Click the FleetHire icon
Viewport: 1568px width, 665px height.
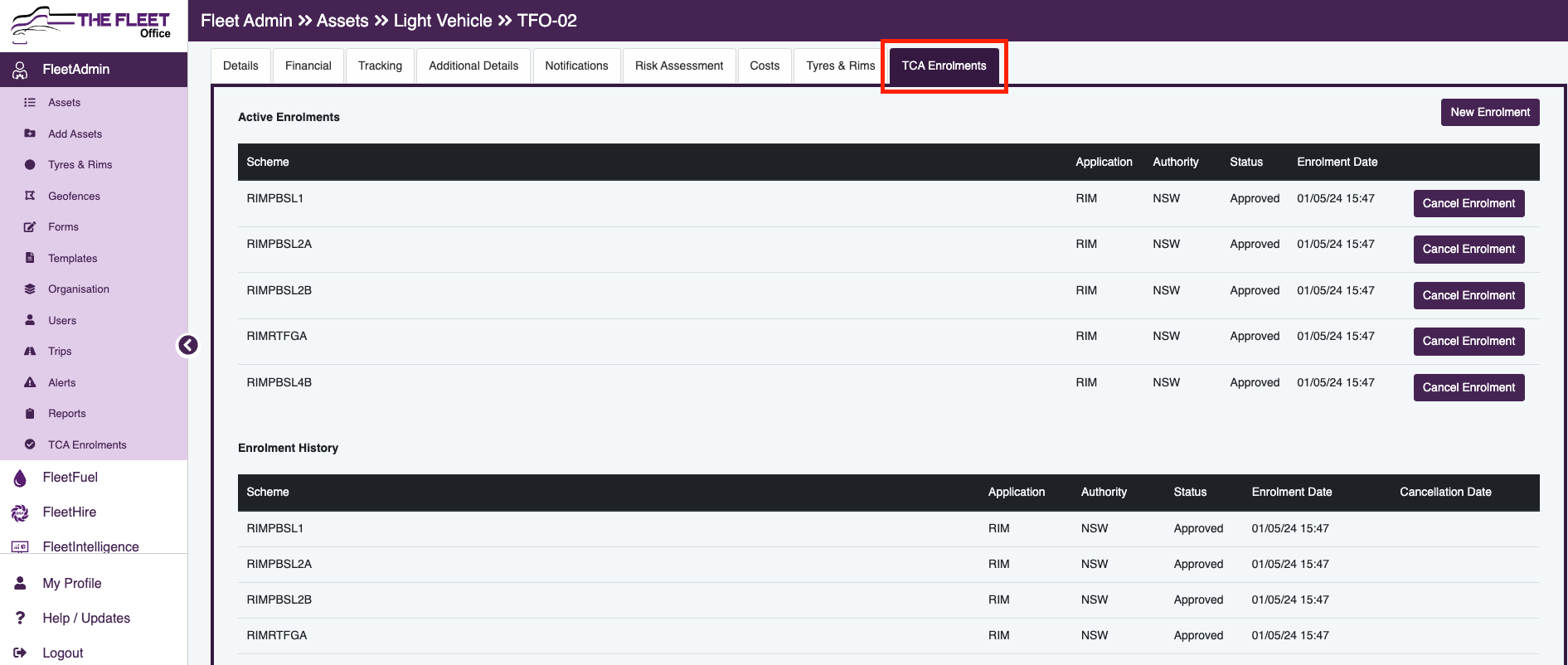click(20, 512)
